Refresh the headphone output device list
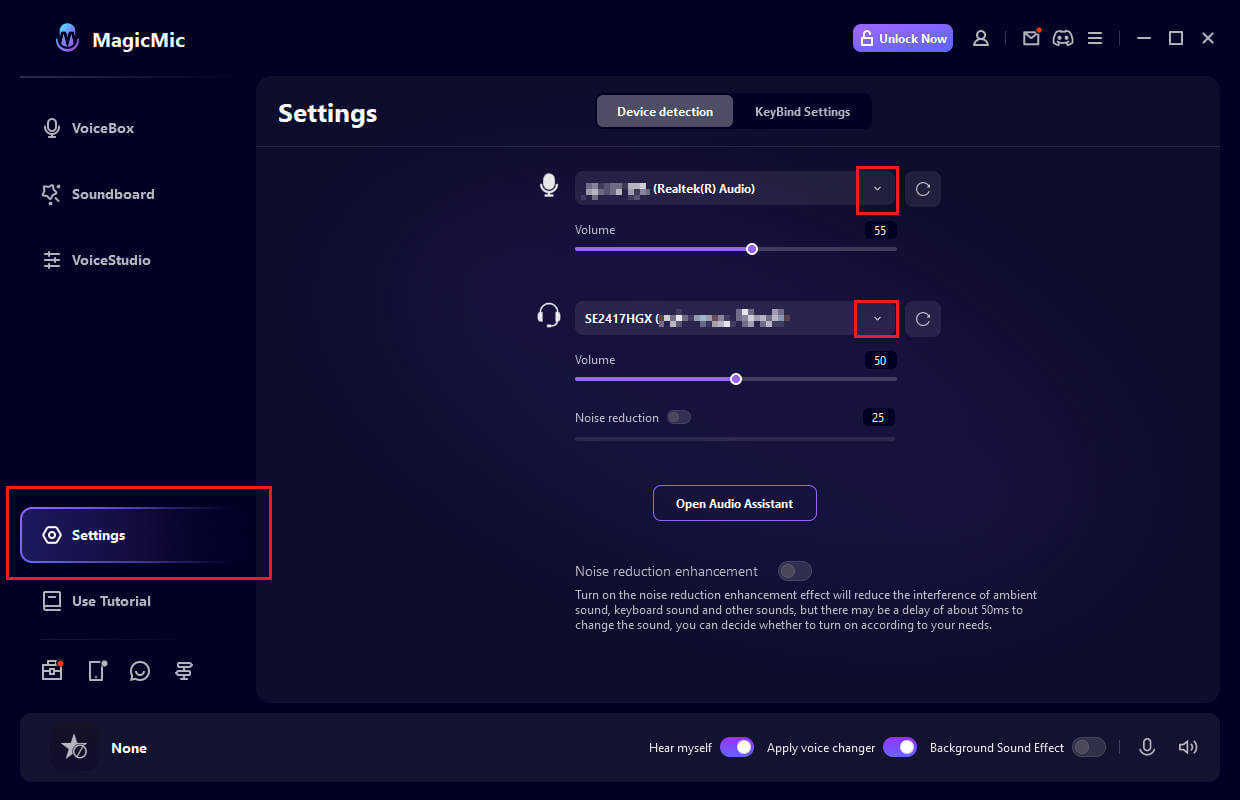 point(923,318)
